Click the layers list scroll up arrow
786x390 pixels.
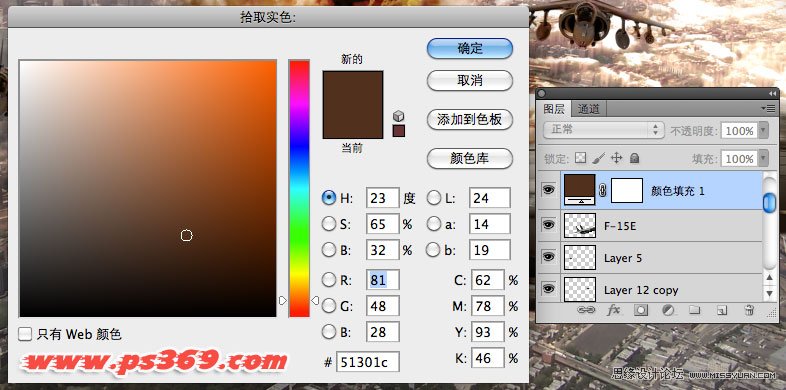click(x=769, y=277)
